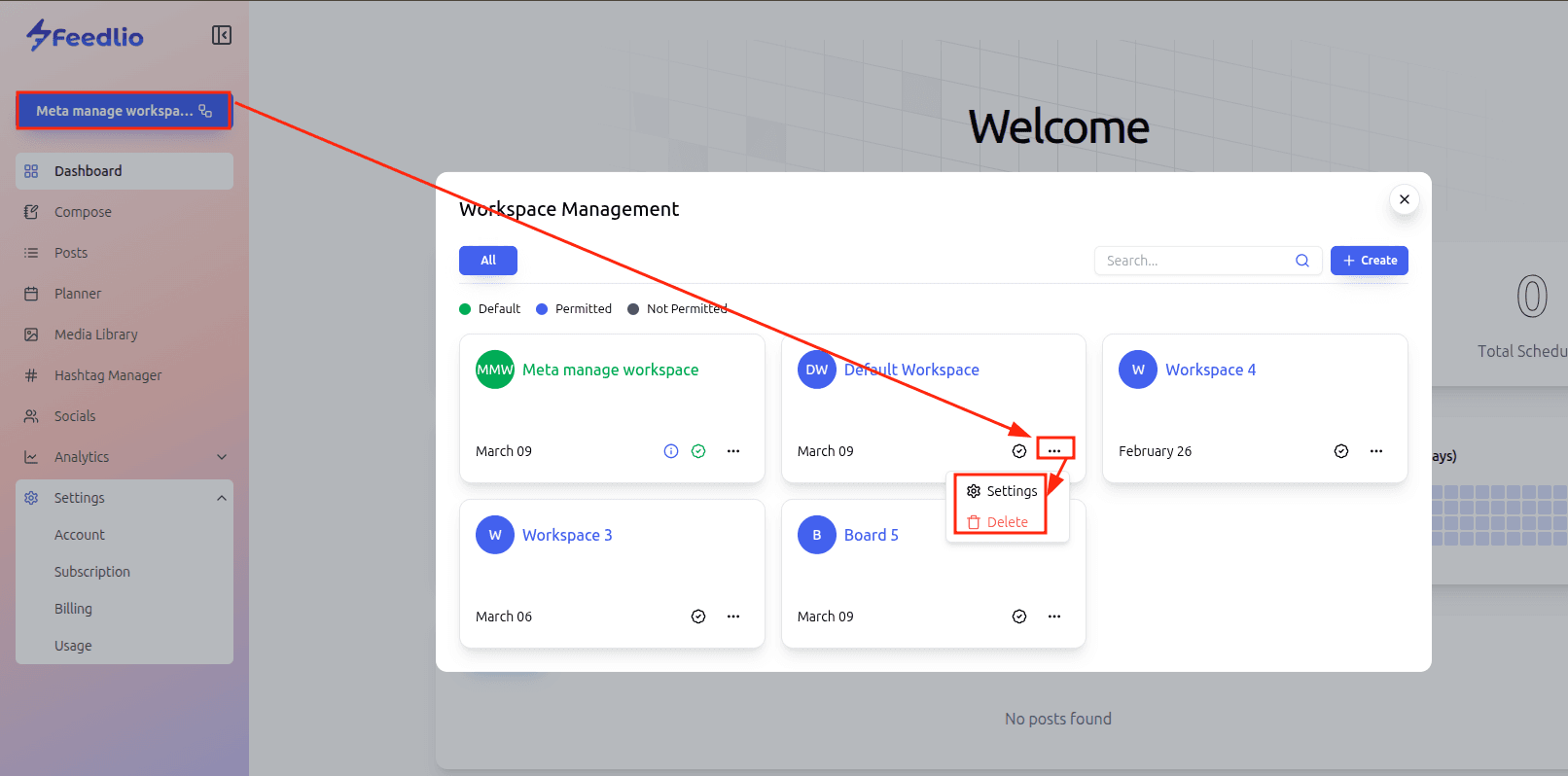Click the MMW workspace avatar
Screen dimensions: 1568x776
tap(495, 370)
